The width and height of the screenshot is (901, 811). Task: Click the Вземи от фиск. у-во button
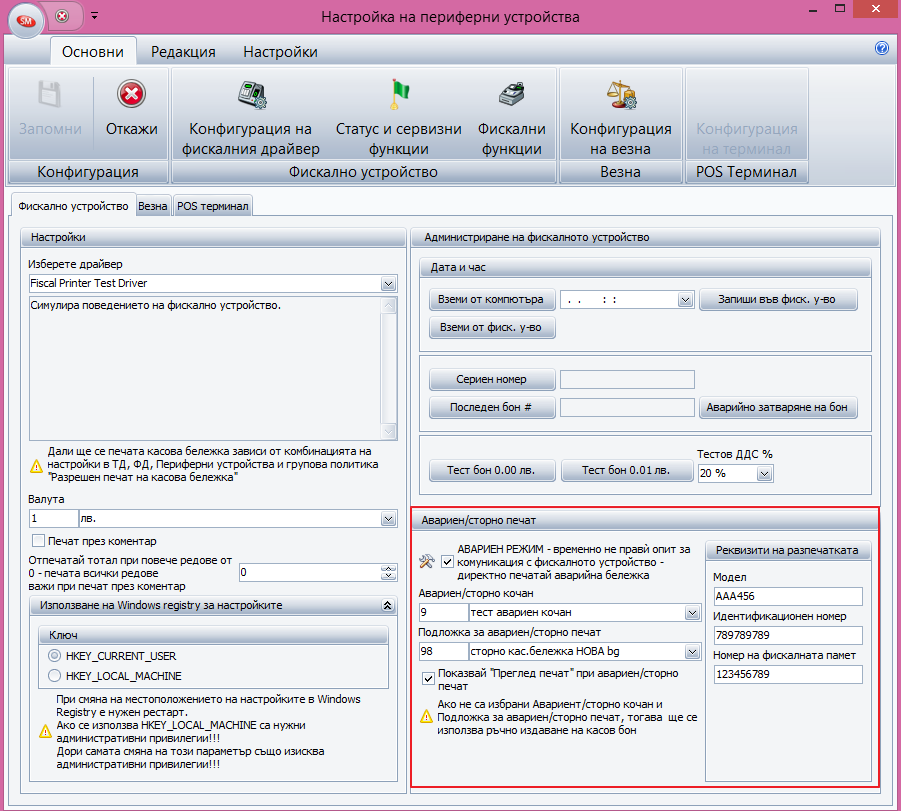[x=492, y=328]
